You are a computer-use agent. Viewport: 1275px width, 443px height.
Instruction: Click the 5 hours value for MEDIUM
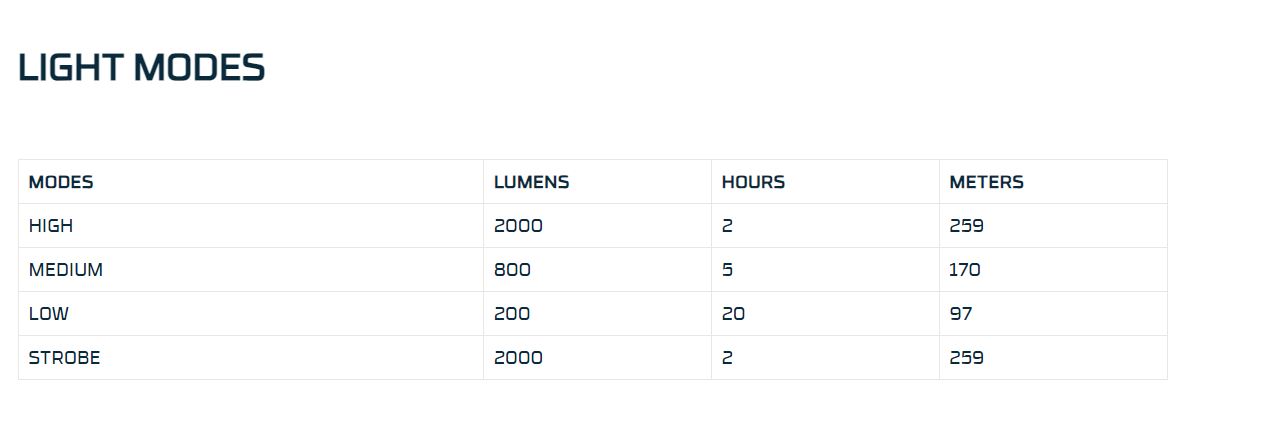727,270
